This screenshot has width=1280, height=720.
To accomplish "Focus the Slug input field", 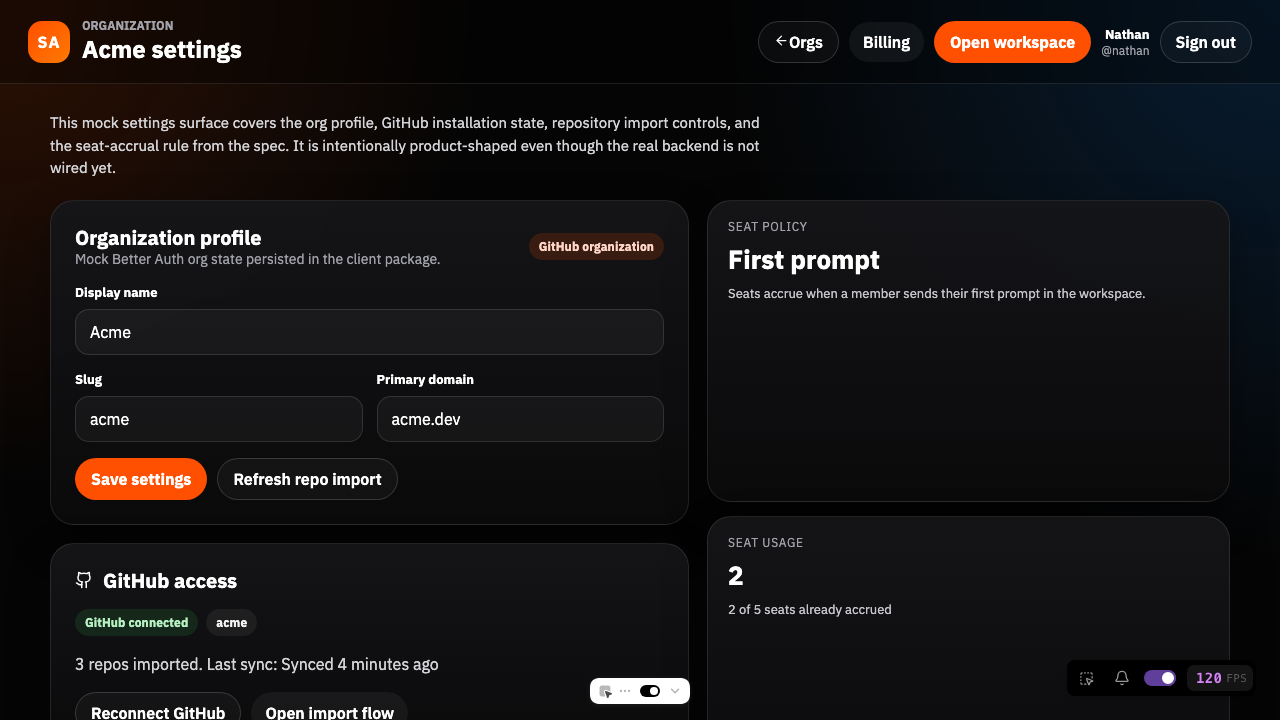I will point(218,419).
